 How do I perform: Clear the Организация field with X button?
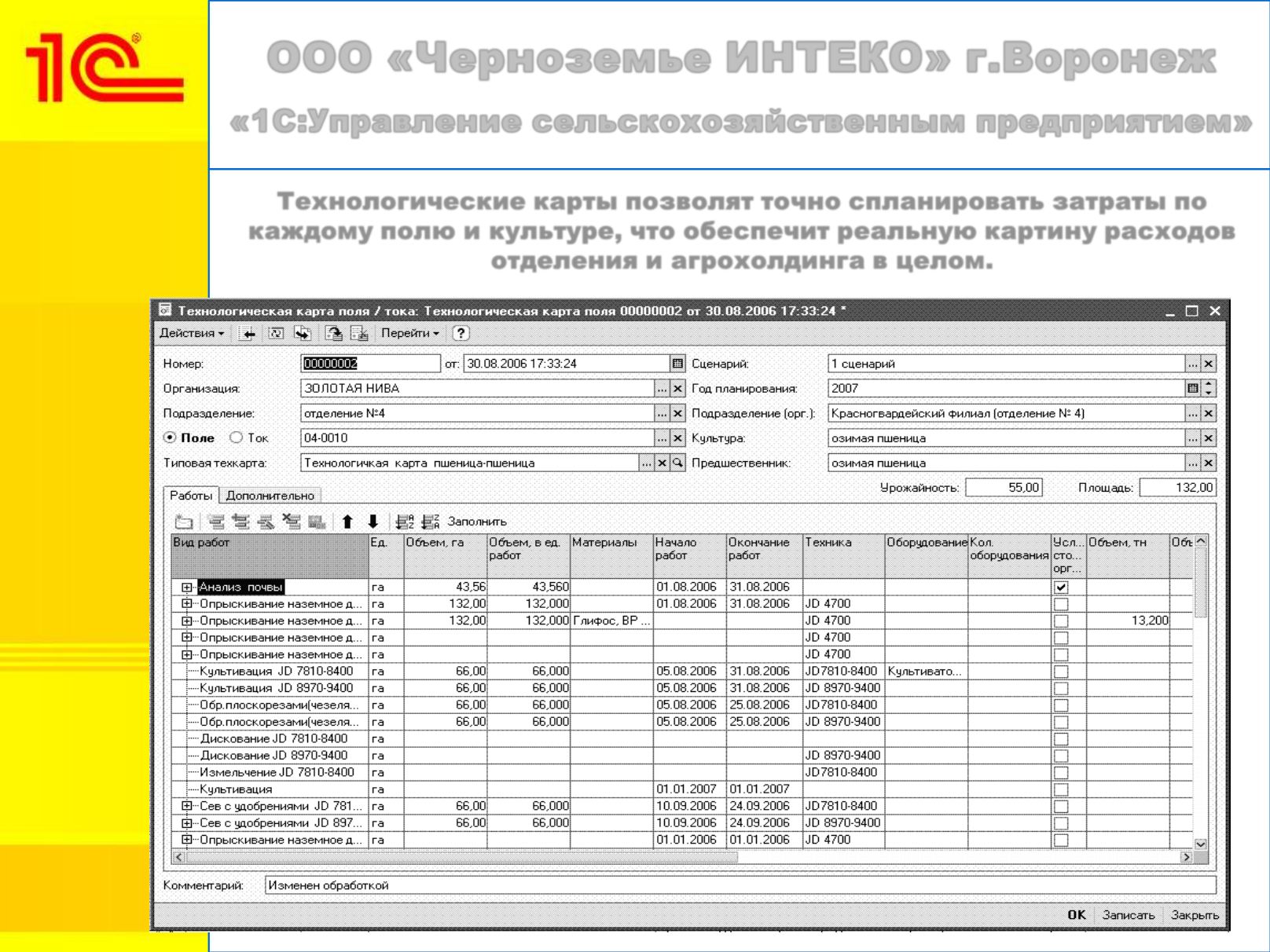pyautogui.click(x=677, y=389)
